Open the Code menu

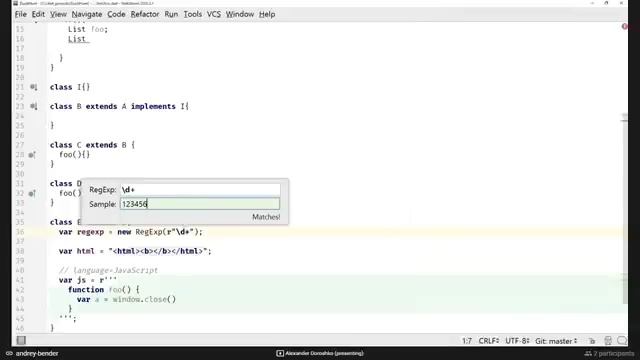click(116, 14)
